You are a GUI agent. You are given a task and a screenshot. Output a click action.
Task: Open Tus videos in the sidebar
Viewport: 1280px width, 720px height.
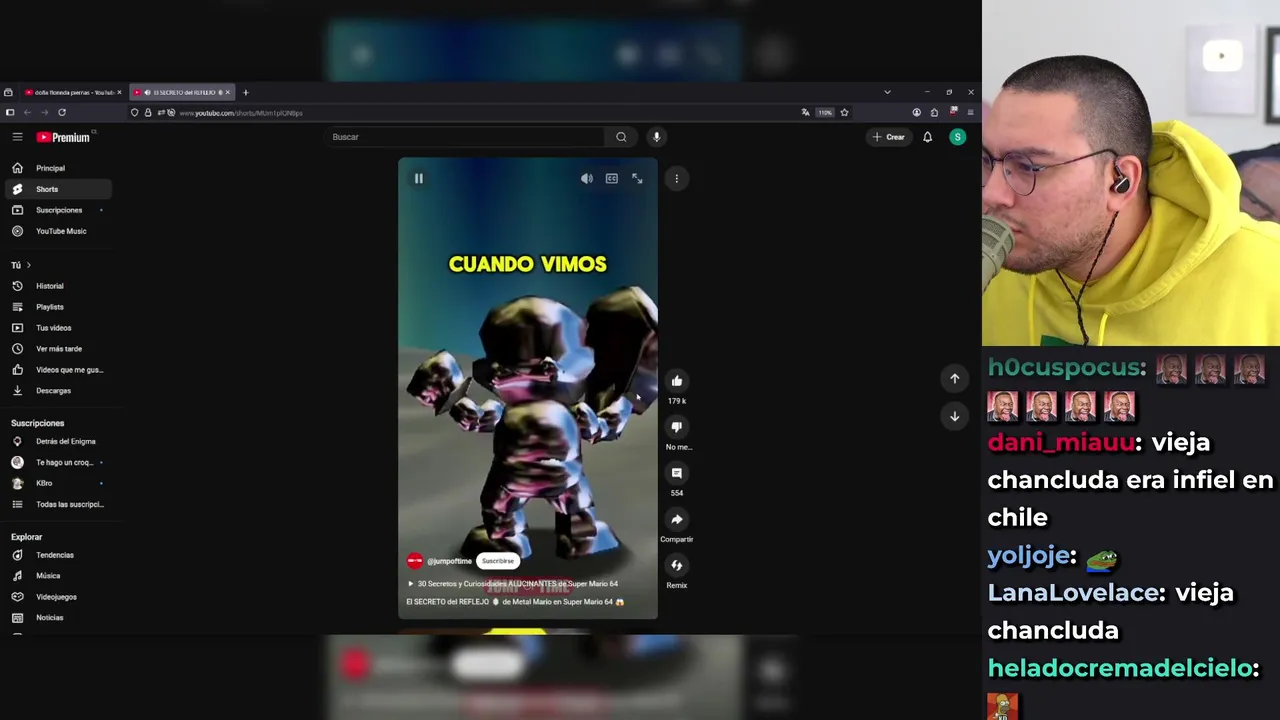tap(56, 328)
